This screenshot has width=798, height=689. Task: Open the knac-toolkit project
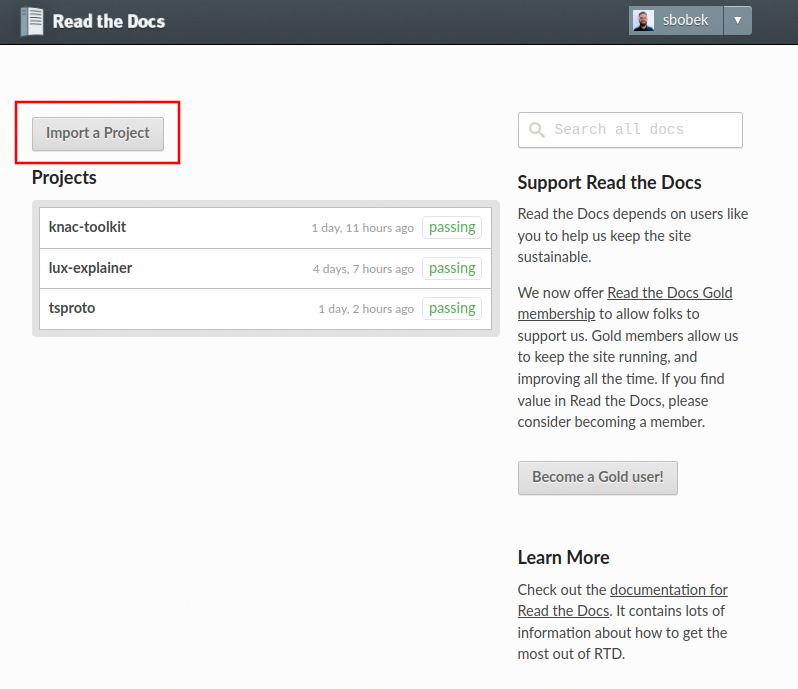point(87,227)
